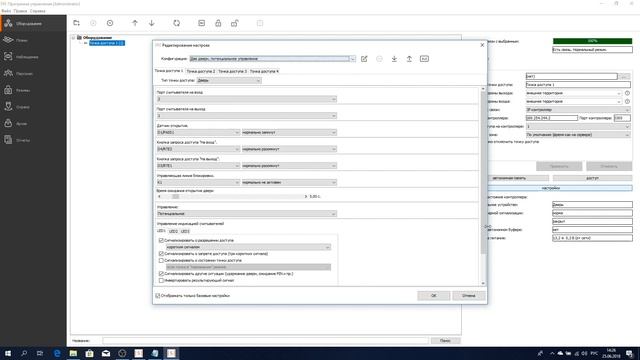Switch to Точка доступа 2 tab
Viewport: 640px width, 360px height.
coord(201,71)
